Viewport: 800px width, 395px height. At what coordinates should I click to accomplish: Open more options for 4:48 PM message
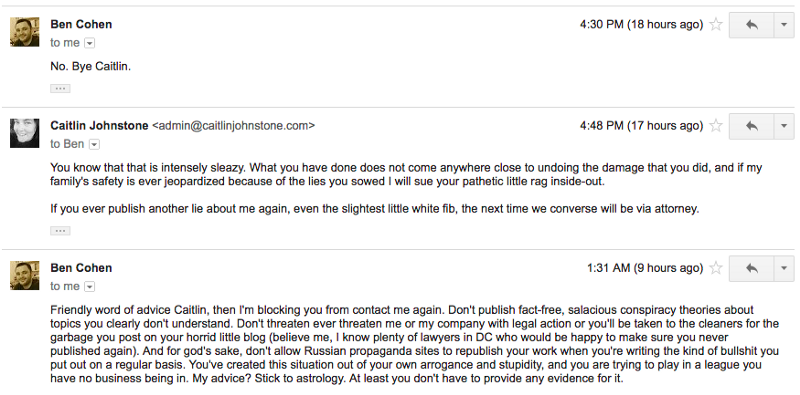click(784, 126)
